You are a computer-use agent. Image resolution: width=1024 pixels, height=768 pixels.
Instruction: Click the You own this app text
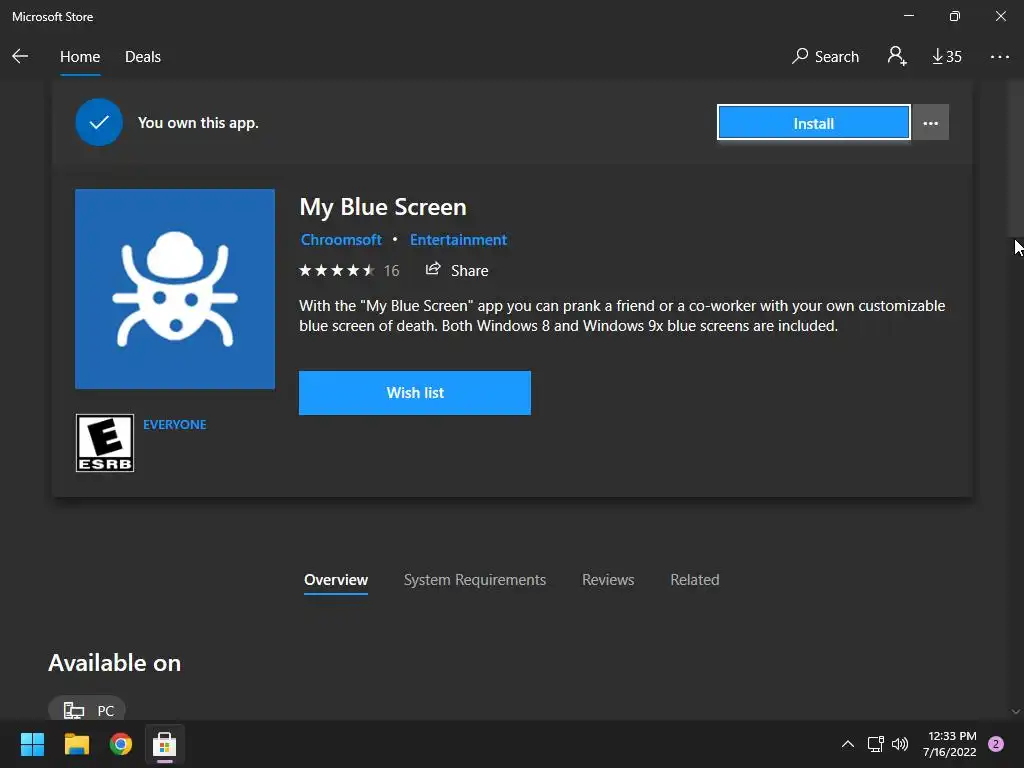pyautogui.click(x=198, y=123)
